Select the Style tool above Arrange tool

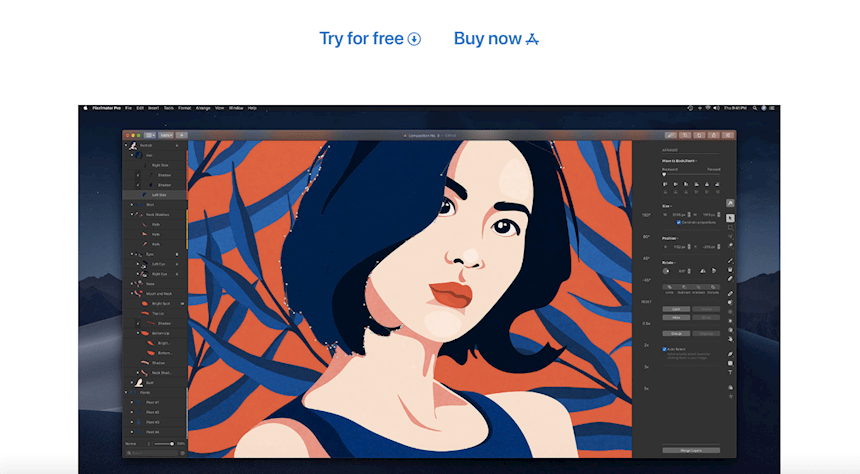point(730,203)
